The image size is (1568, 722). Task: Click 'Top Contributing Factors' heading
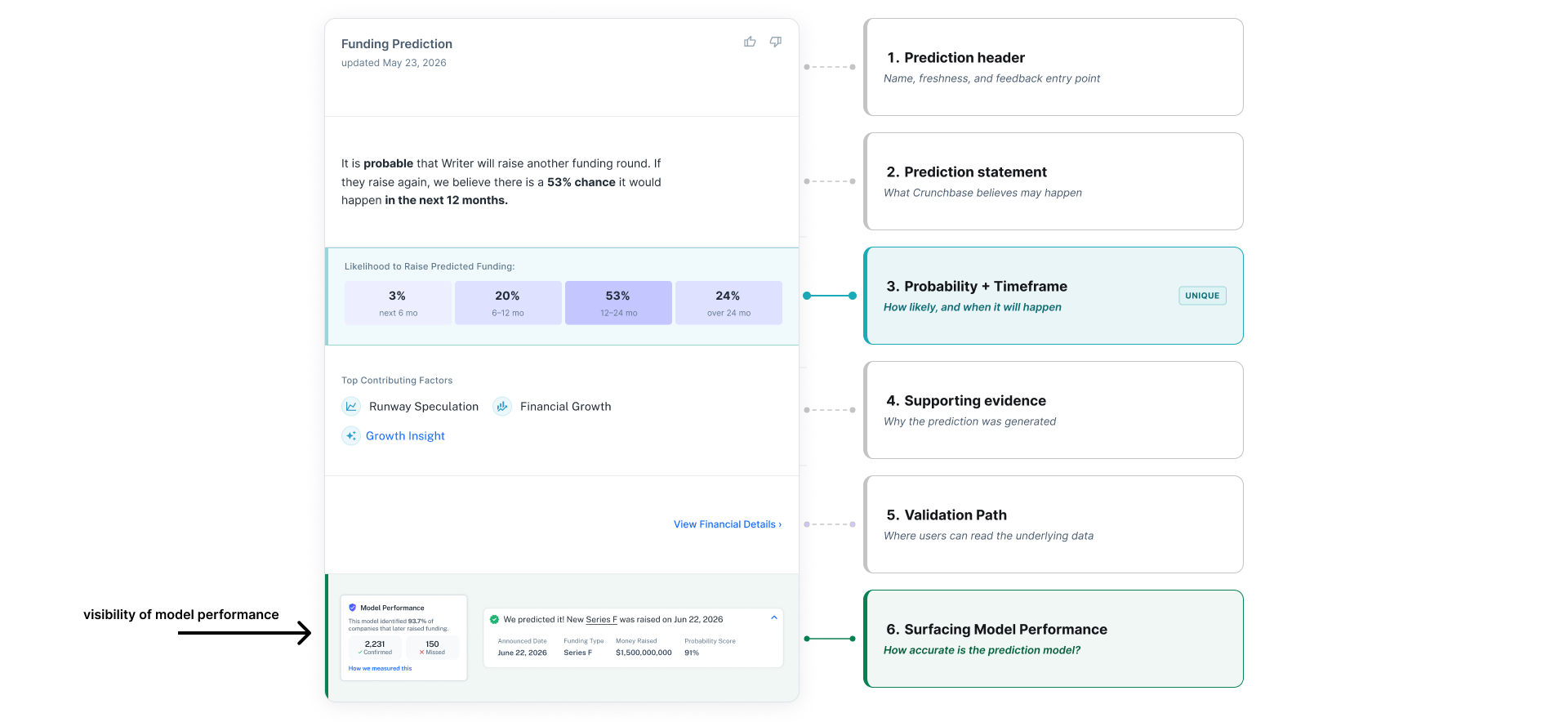(x=397, y=381)
